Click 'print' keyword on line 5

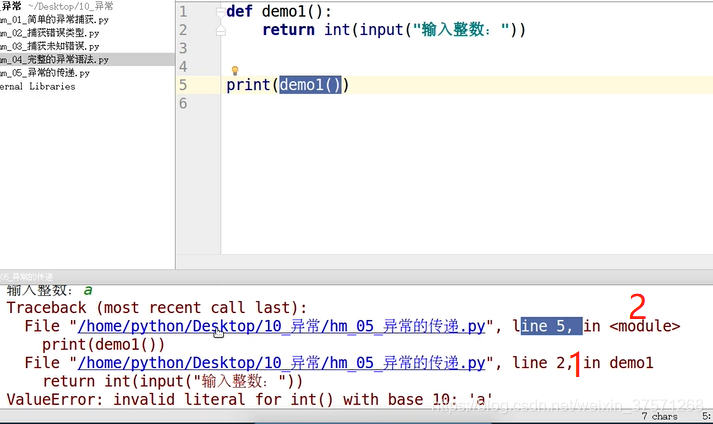[x=248, y=85]
